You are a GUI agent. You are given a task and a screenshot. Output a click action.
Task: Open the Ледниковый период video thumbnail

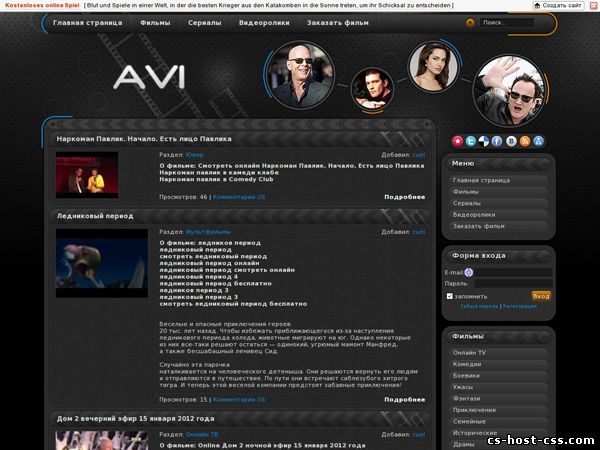pyautogui.click(x=102, y=263)
